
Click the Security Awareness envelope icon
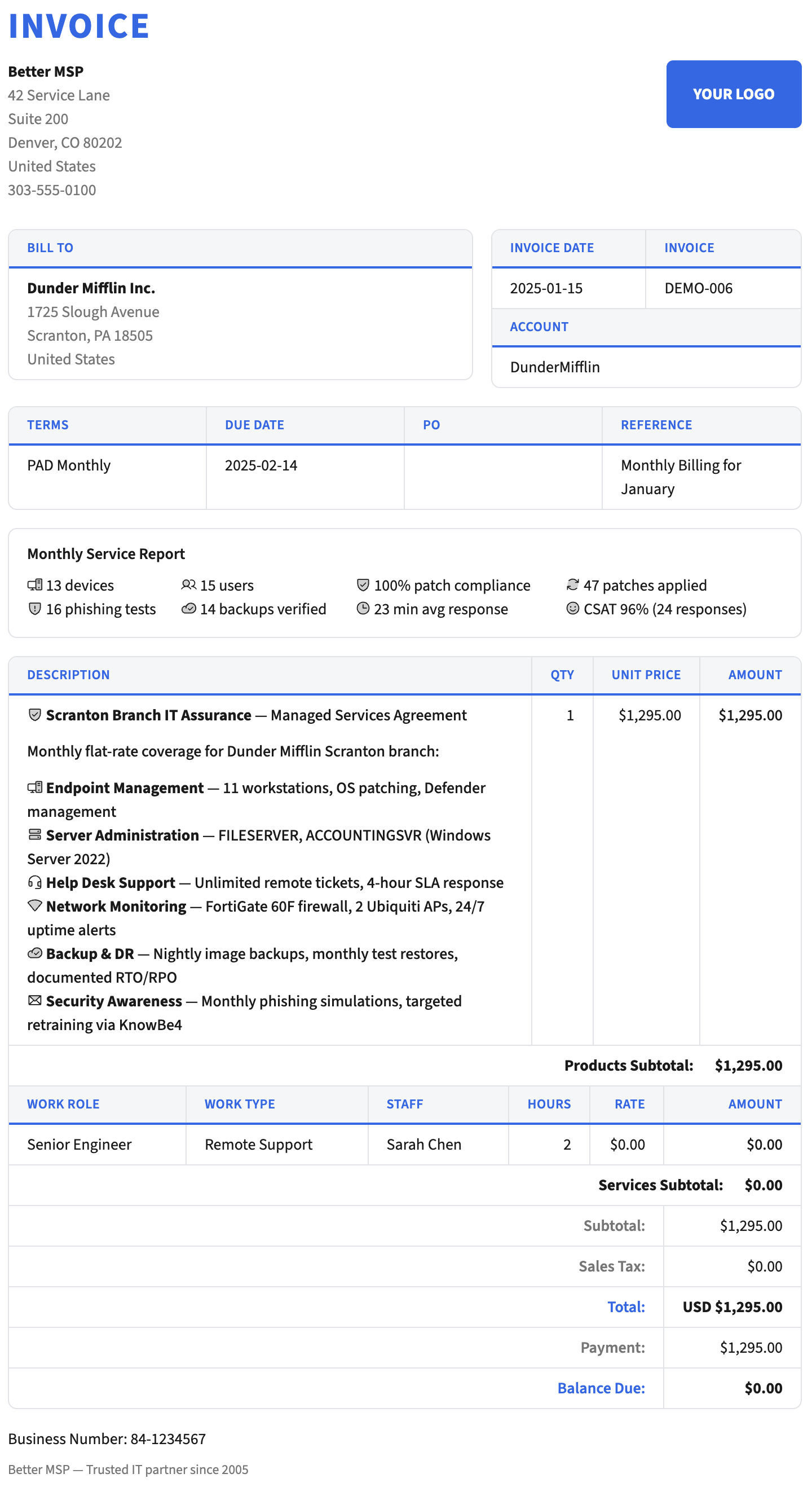[34, 1000]
